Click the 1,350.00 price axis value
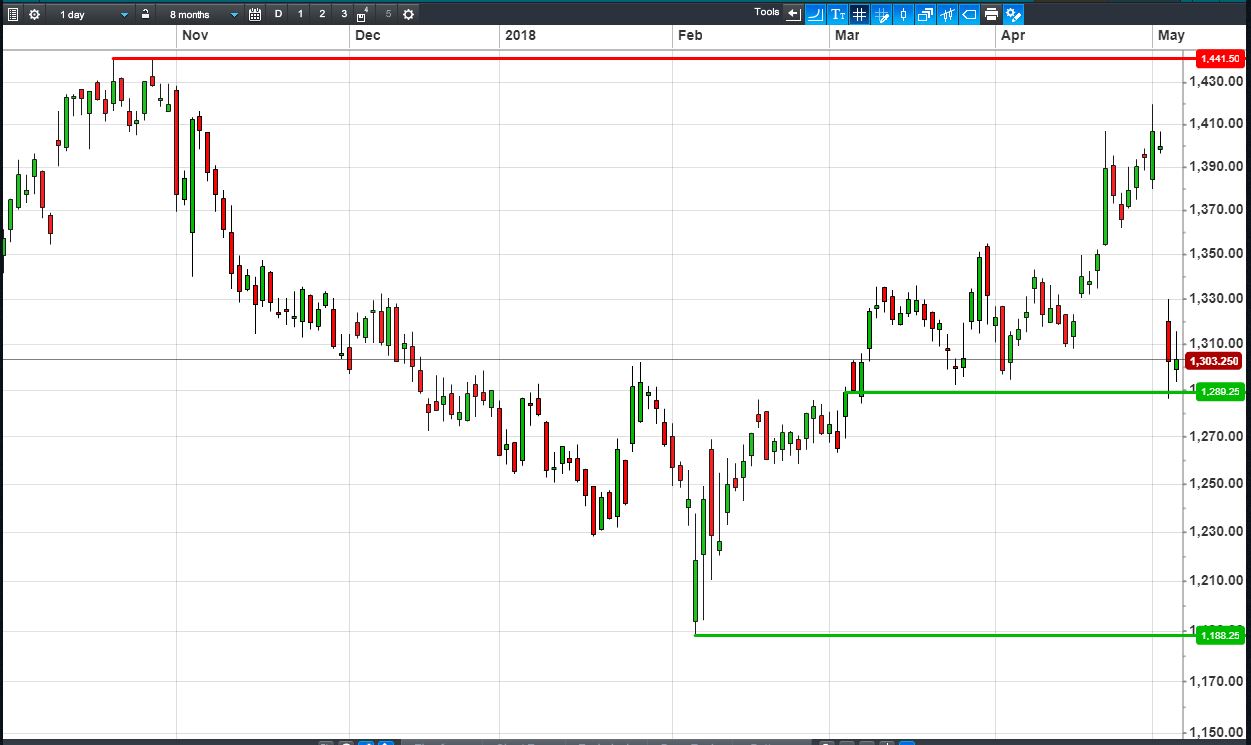 [x=1217, y=254]
